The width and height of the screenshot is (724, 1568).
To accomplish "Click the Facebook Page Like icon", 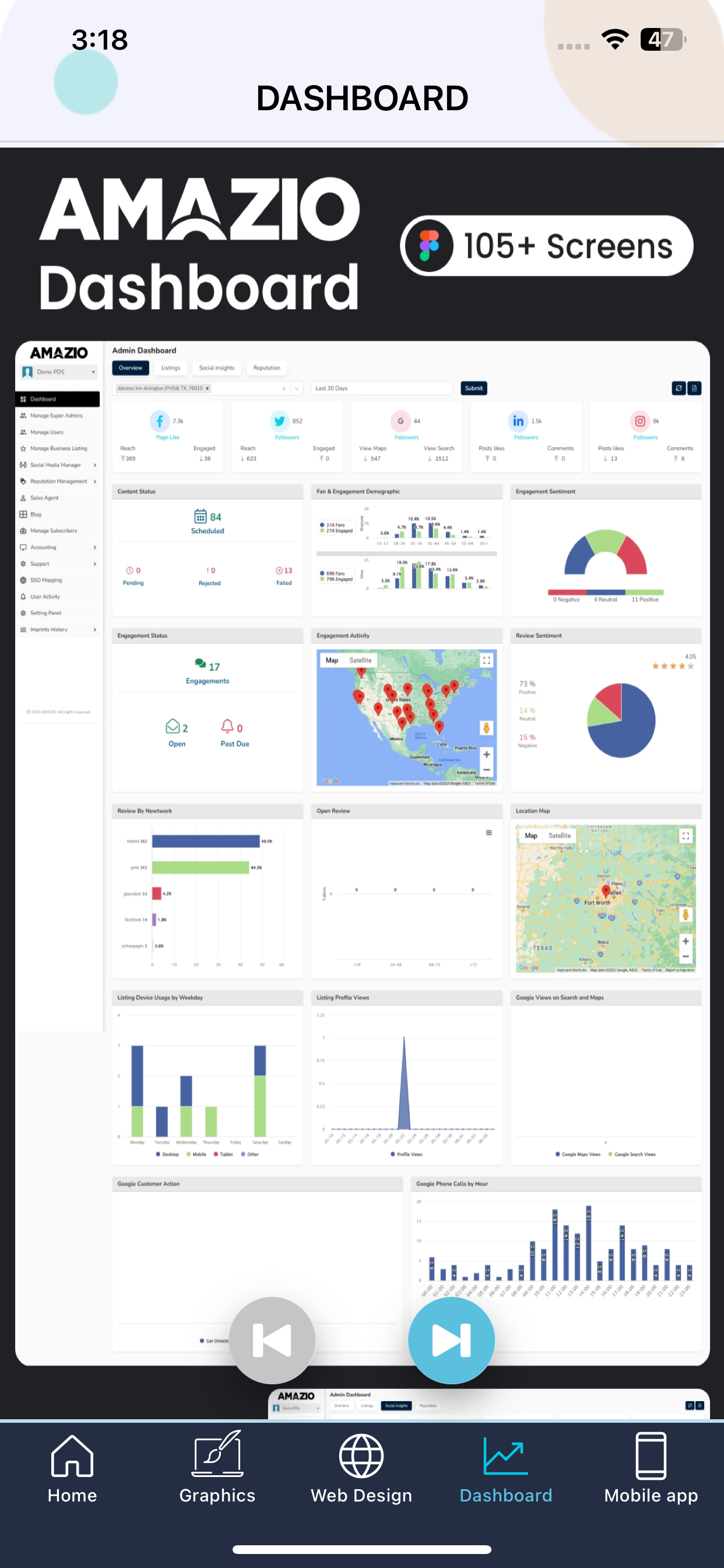I will click(x=159, y=421).
